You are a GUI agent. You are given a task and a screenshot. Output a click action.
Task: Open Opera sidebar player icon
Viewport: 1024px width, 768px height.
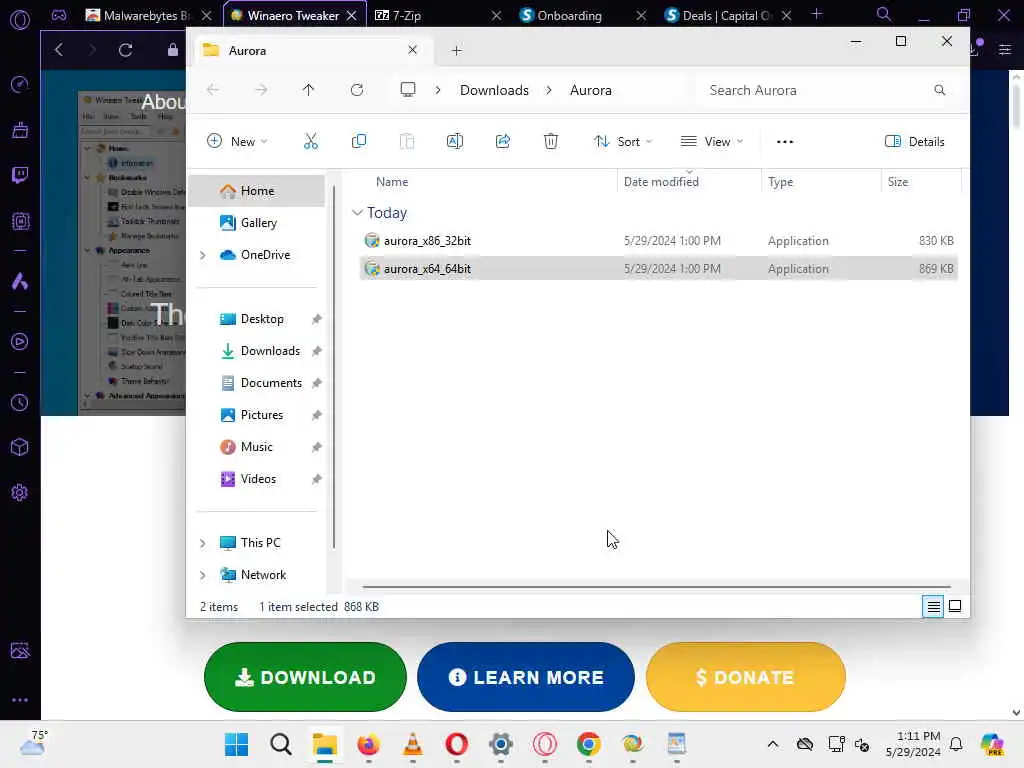click(x=20, y=342)
